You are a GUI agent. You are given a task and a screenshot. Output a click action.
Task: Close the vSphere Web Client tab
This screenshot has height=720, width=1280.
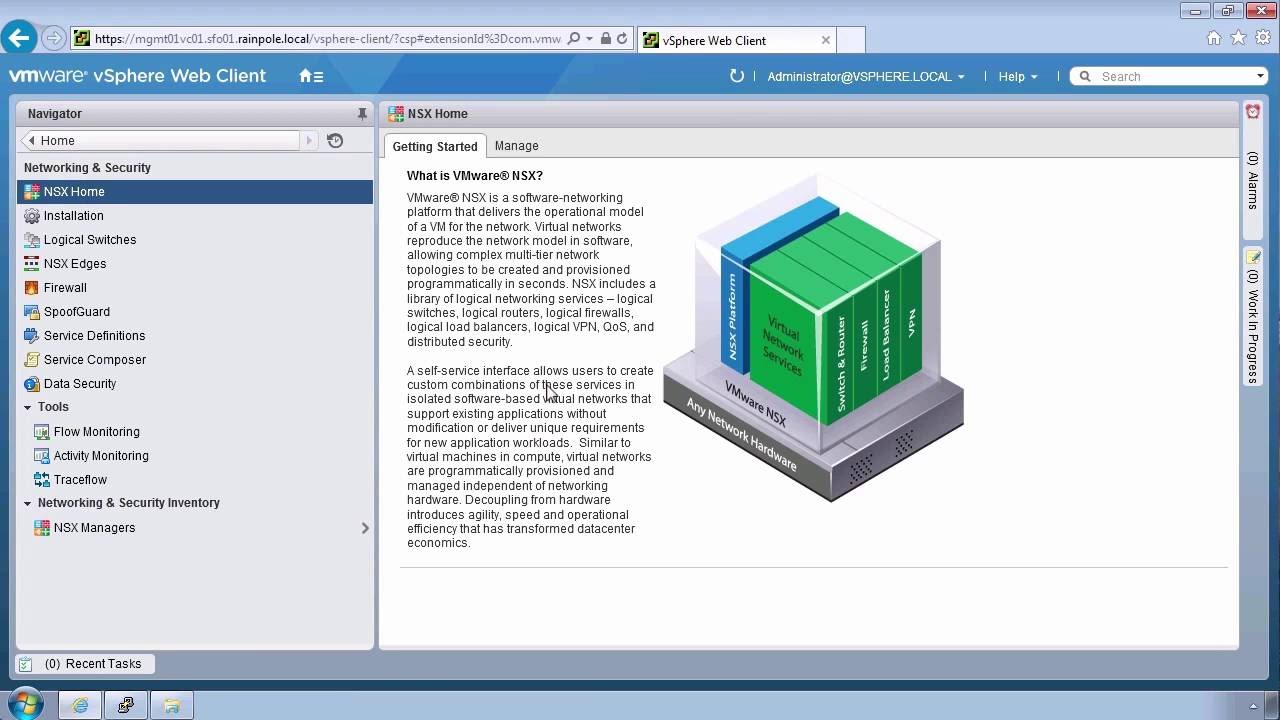pos(825,40)
